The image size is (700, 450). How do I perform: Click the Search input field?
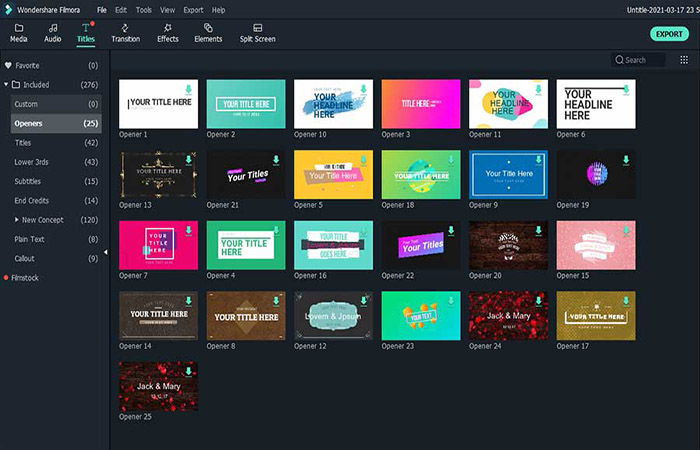coord(643,60)
